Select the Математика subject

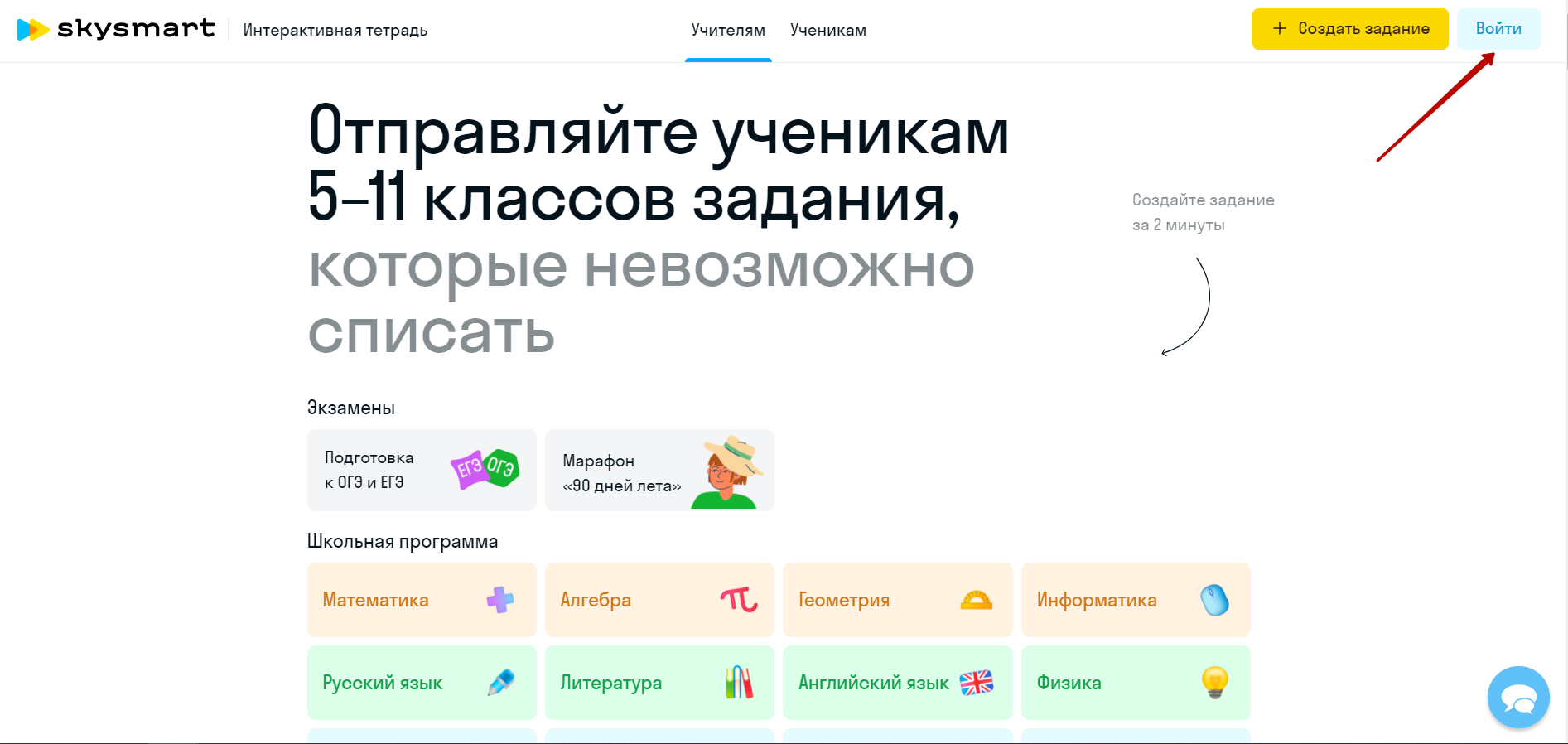tap(422, 600)
